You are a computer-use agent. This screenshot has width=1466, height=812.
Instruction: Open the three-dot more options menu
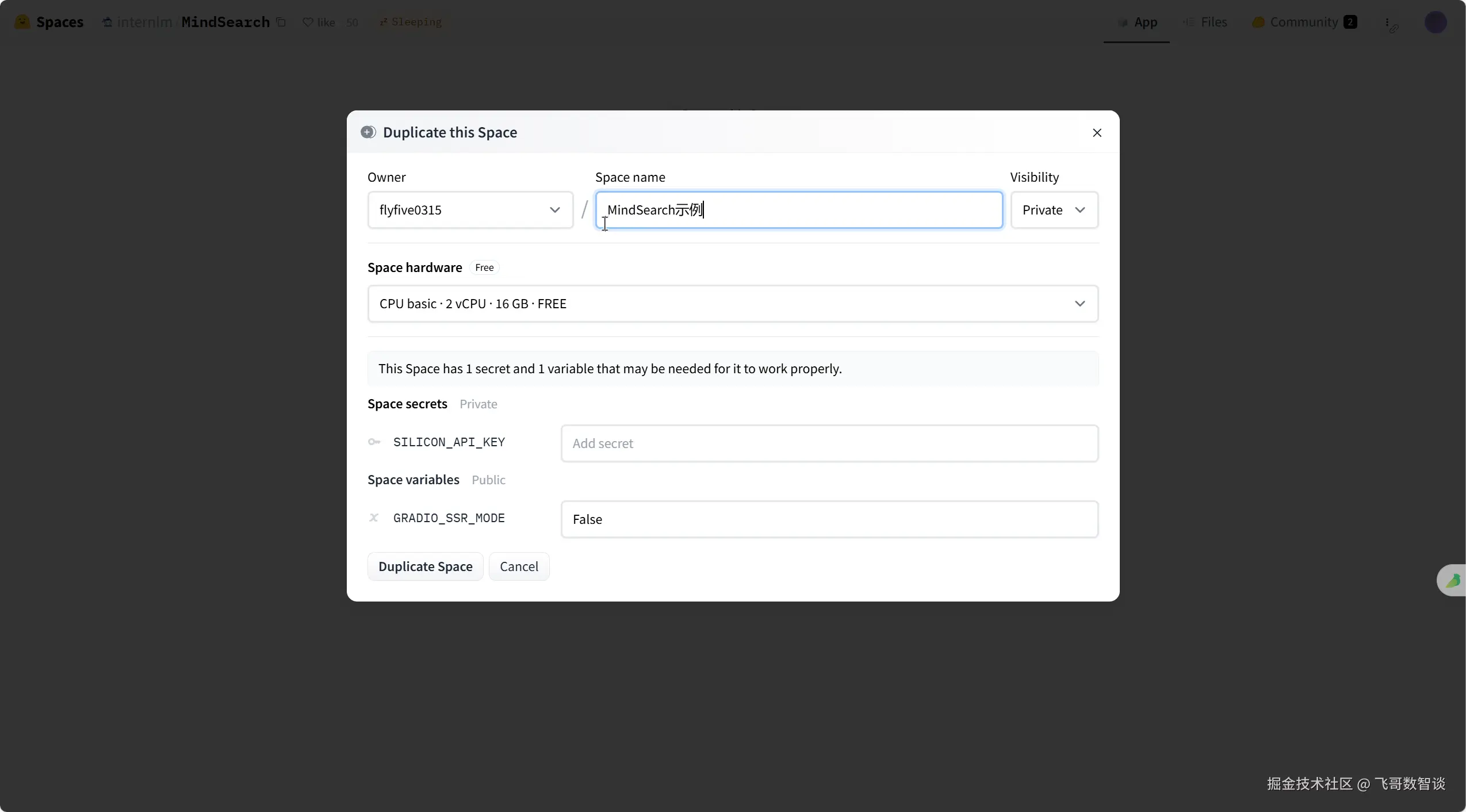(1387, 22)
